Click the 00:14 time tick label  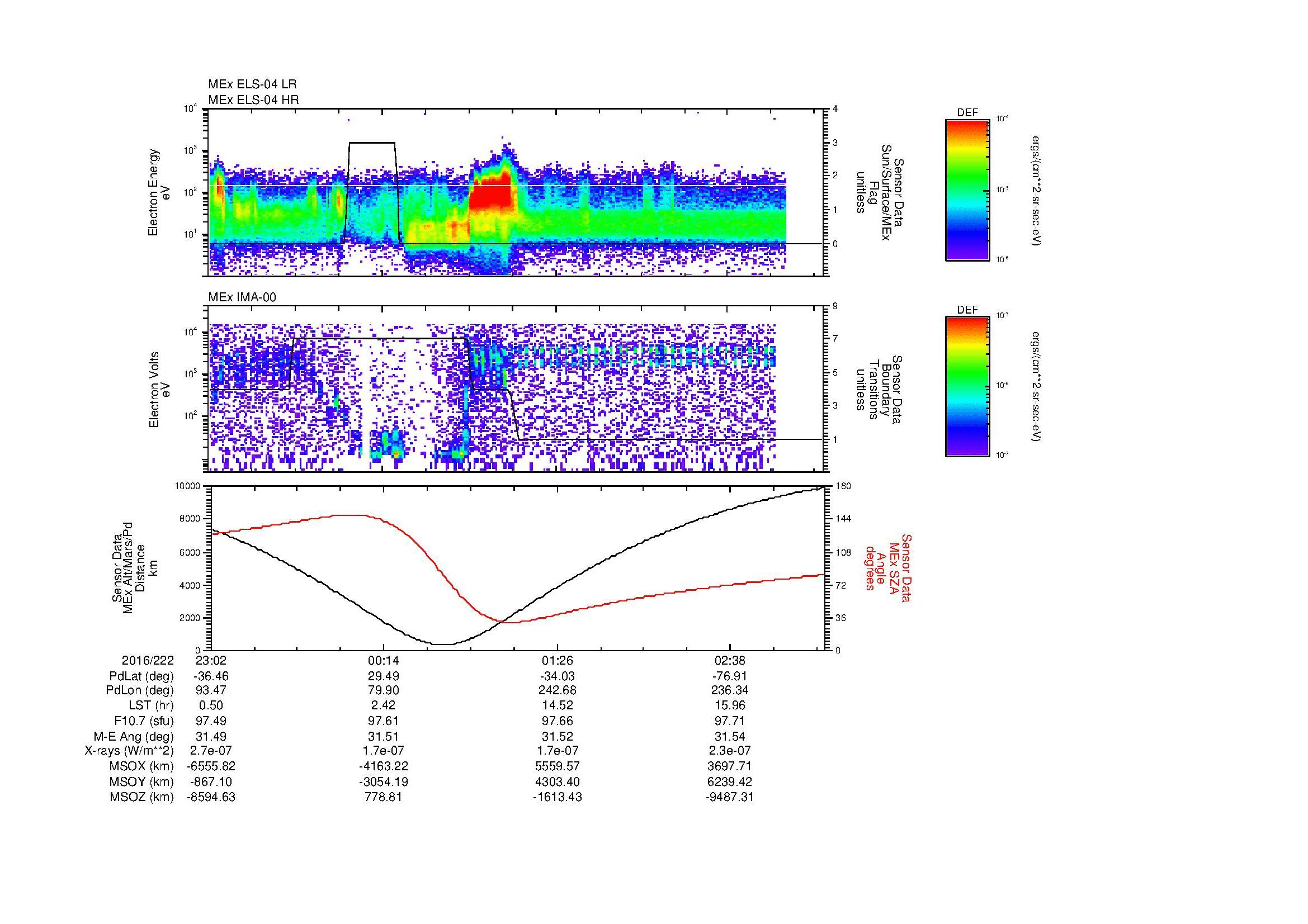click(x=384, y=661)
